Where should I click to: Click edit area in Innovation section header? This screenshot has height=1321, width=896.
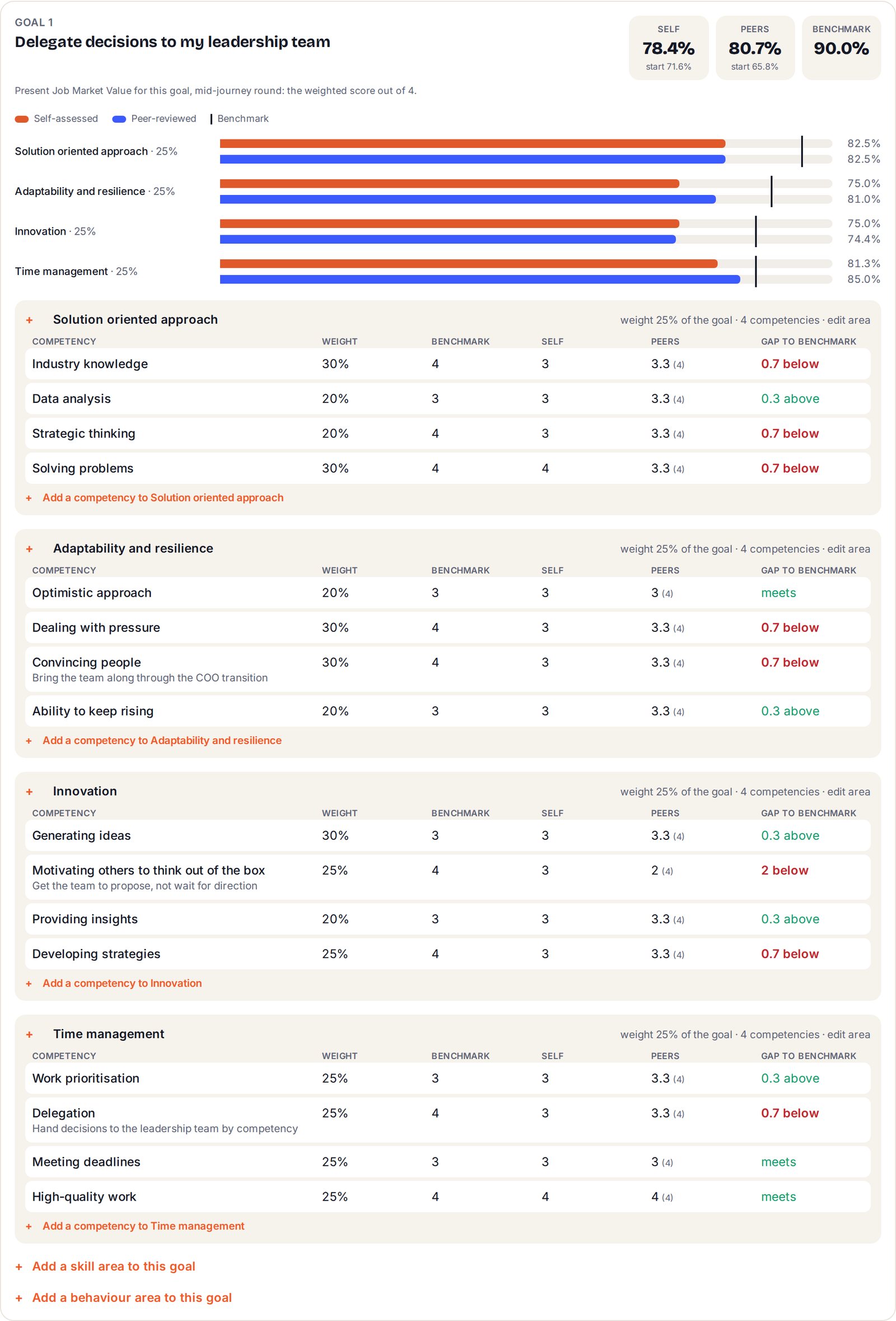(x=848, y=791)
